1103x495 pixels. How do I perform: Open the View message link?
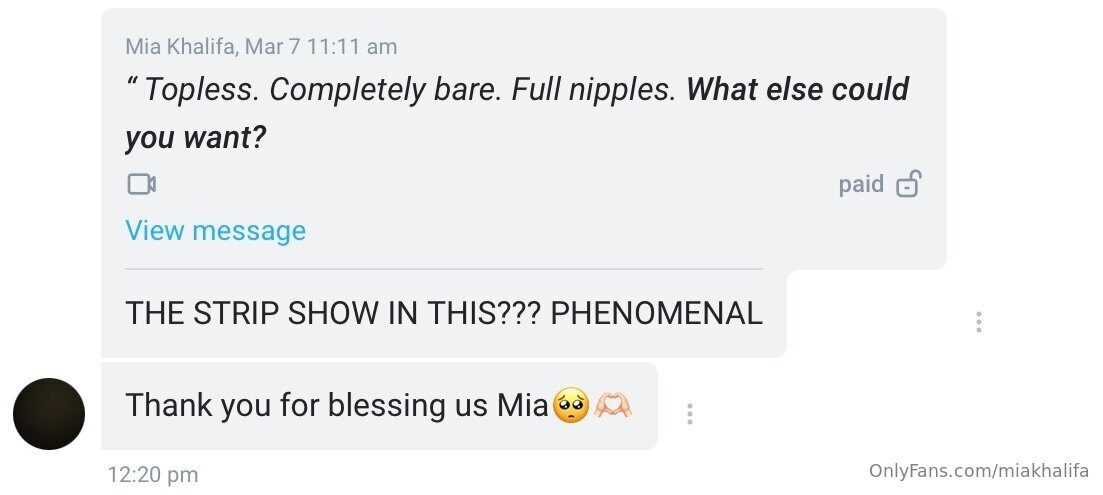click(x=215, y=231)
